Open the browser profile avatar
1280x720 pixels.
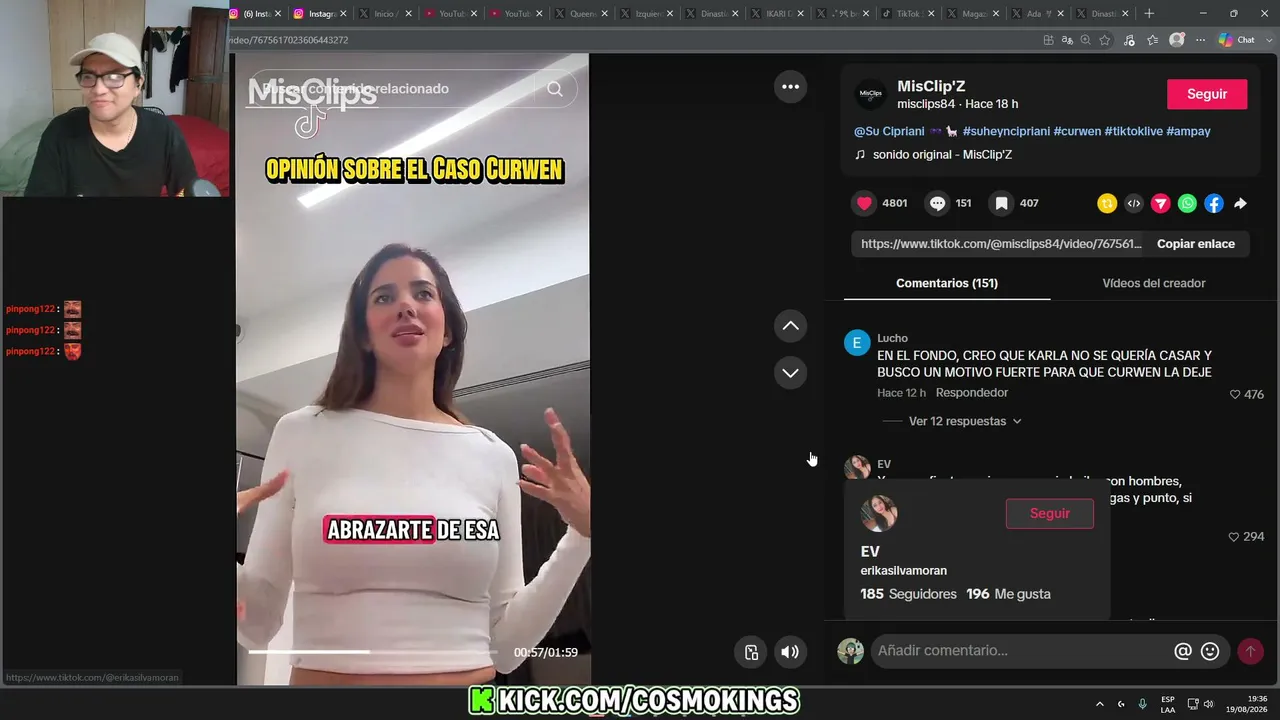coord(1177,40)
